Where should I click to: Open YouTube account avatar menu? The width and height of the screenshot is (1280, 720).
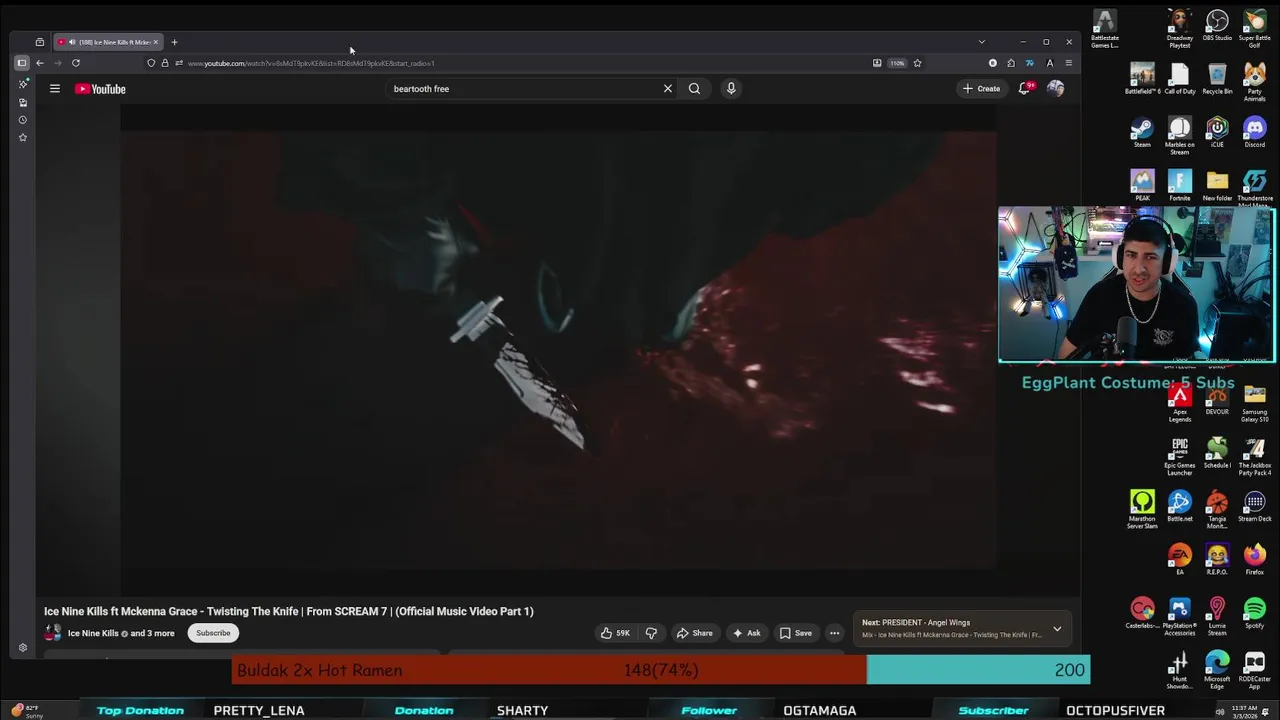1055,89
